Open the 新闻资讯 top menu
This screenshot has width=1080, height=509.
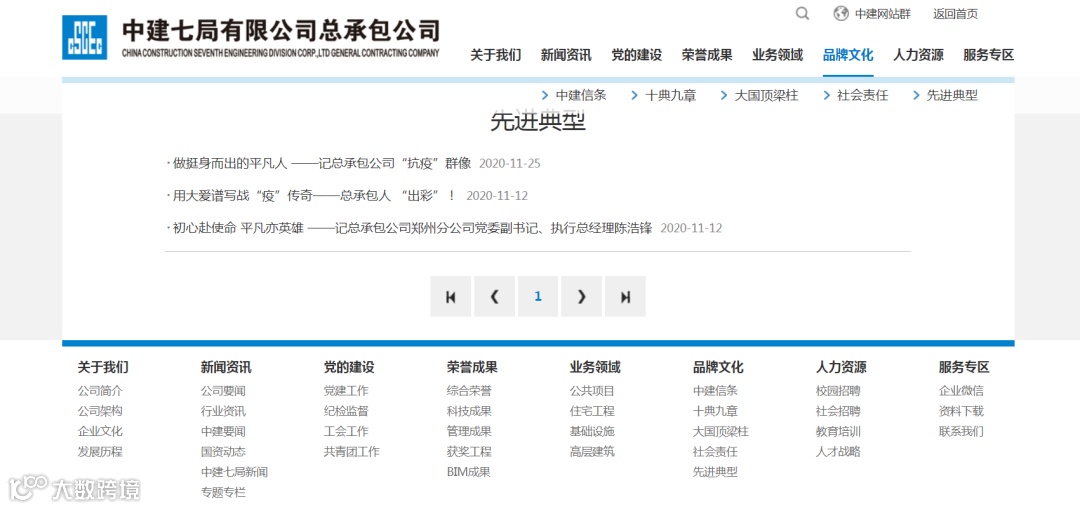click(566, 55)
